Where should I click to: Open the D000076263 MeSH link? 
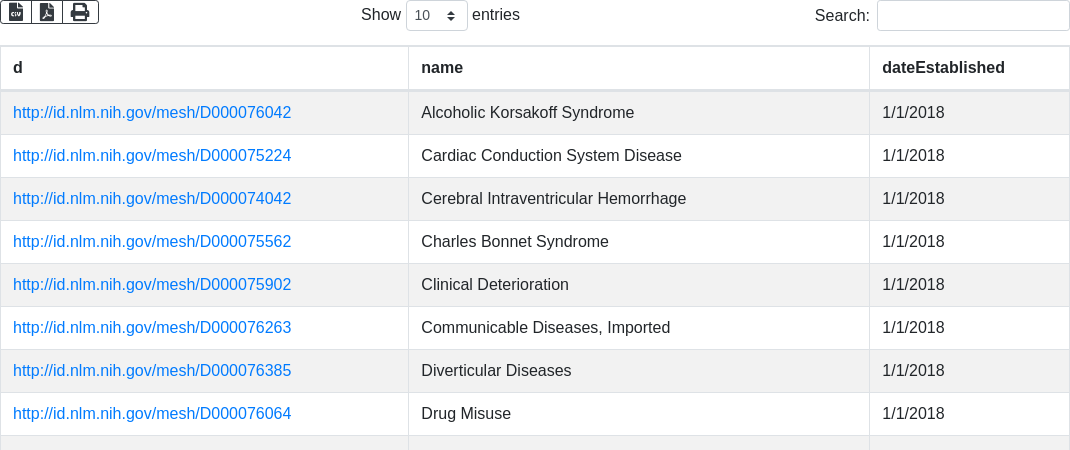click(x=152, y=328)
